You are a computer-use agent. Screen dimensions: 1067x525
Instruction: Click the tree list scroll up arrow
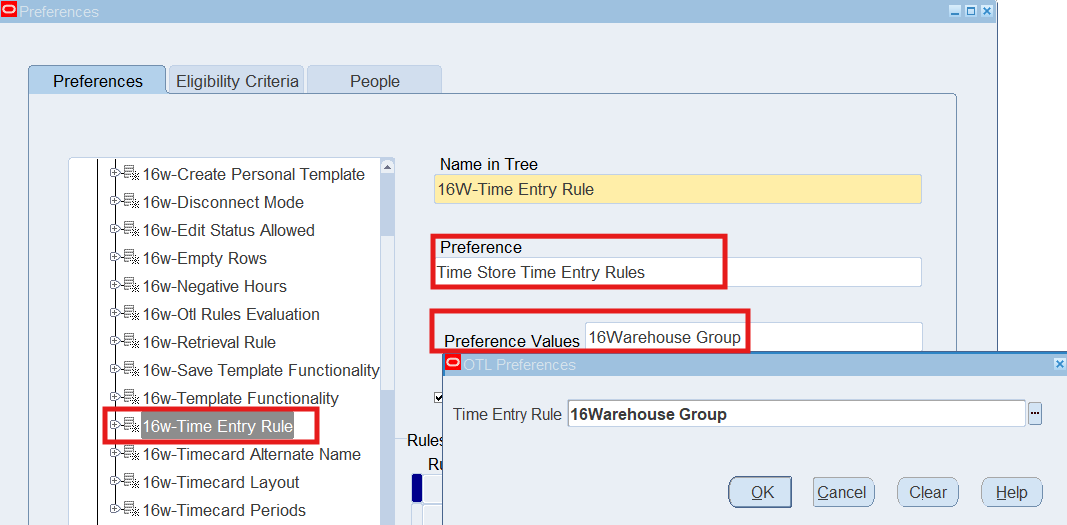tap(388, 166)
